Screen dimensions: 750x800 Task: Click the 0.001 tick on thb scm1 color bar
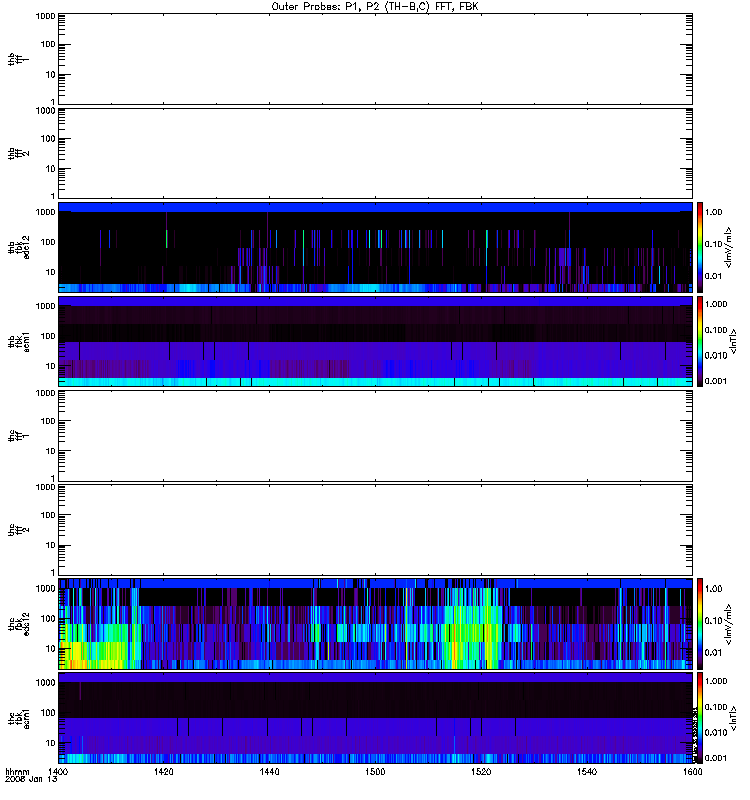716,381
